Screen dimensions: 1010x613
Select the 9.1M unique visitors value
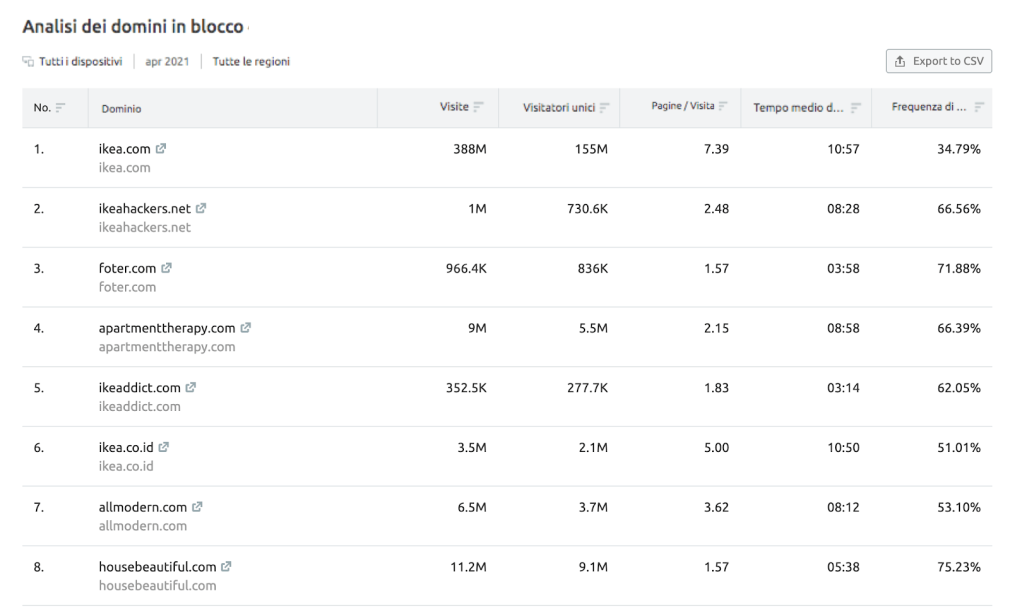click(593, 567)
